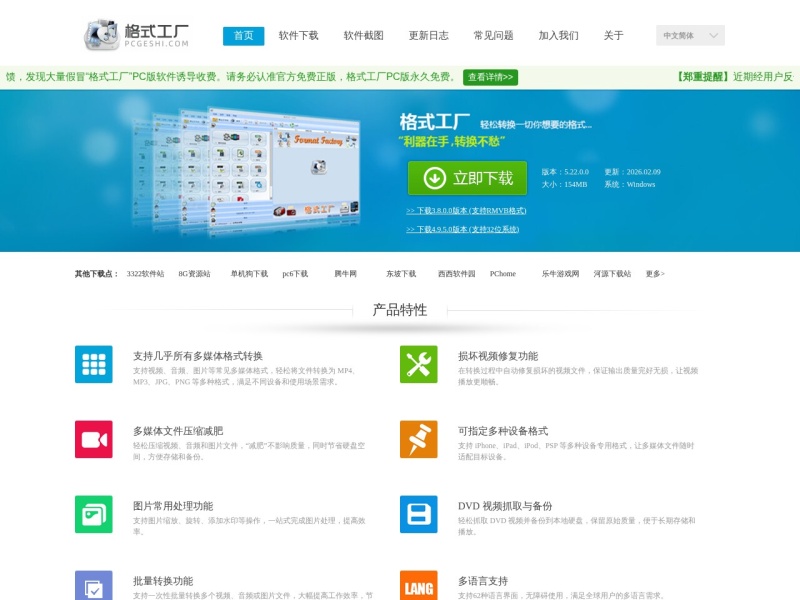Click heading 多媒体文件压缩减肥
800x600 pixels.
pos(178,431)
